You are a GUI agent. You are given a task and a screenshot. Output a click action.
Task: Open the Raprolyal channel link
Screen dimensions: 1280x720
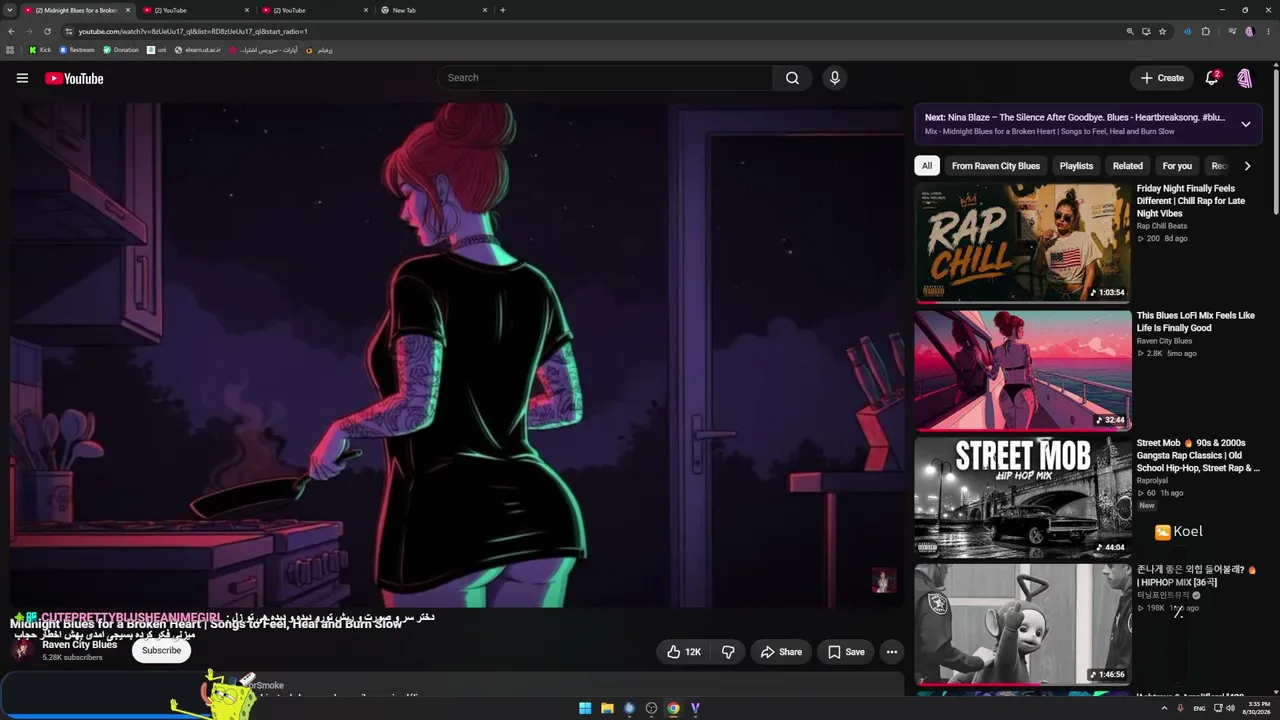click(x=1153, y=481)
